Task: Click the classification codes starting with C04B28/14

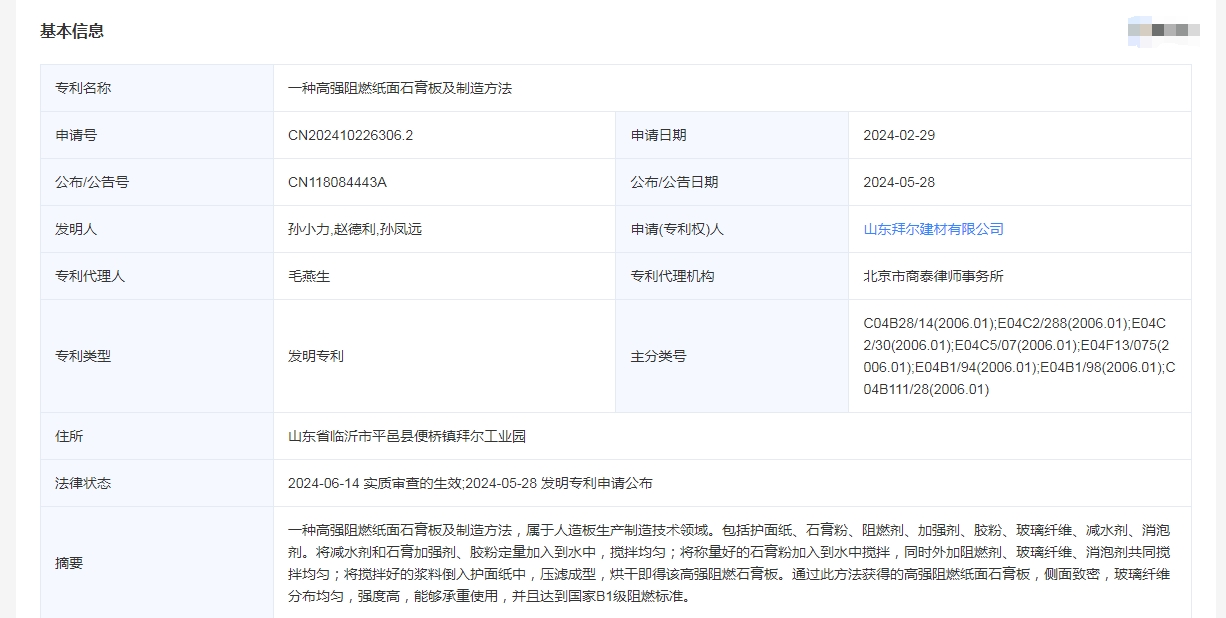Action: point(1018,356)
